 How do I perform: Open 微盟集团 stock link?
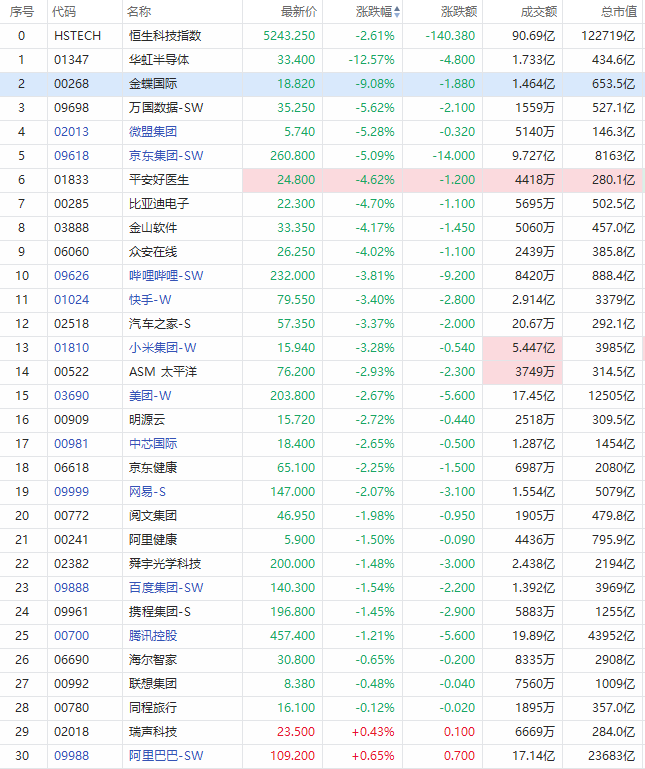coord(153,132)
